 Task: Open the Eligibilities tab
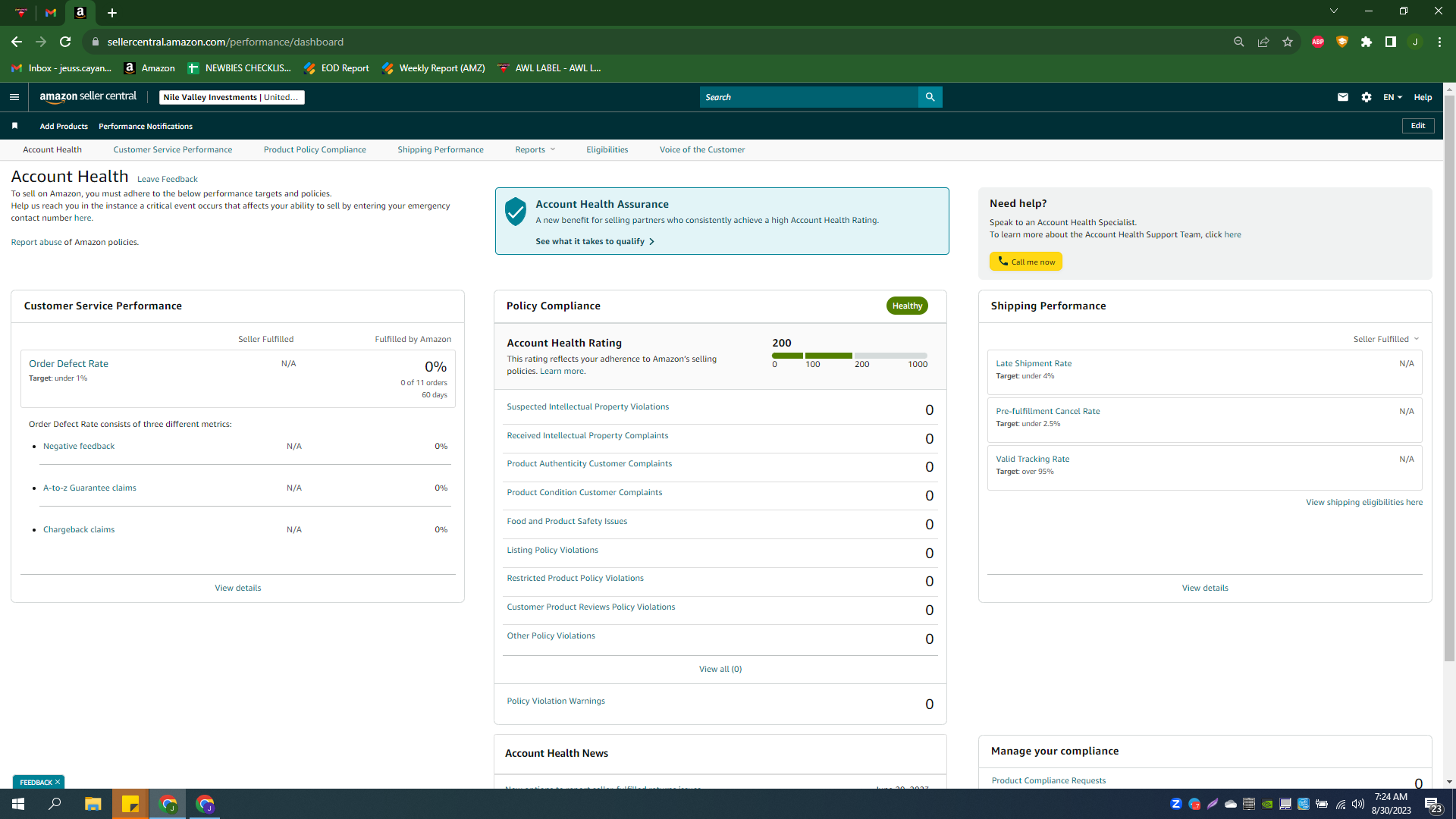point(607,149)
